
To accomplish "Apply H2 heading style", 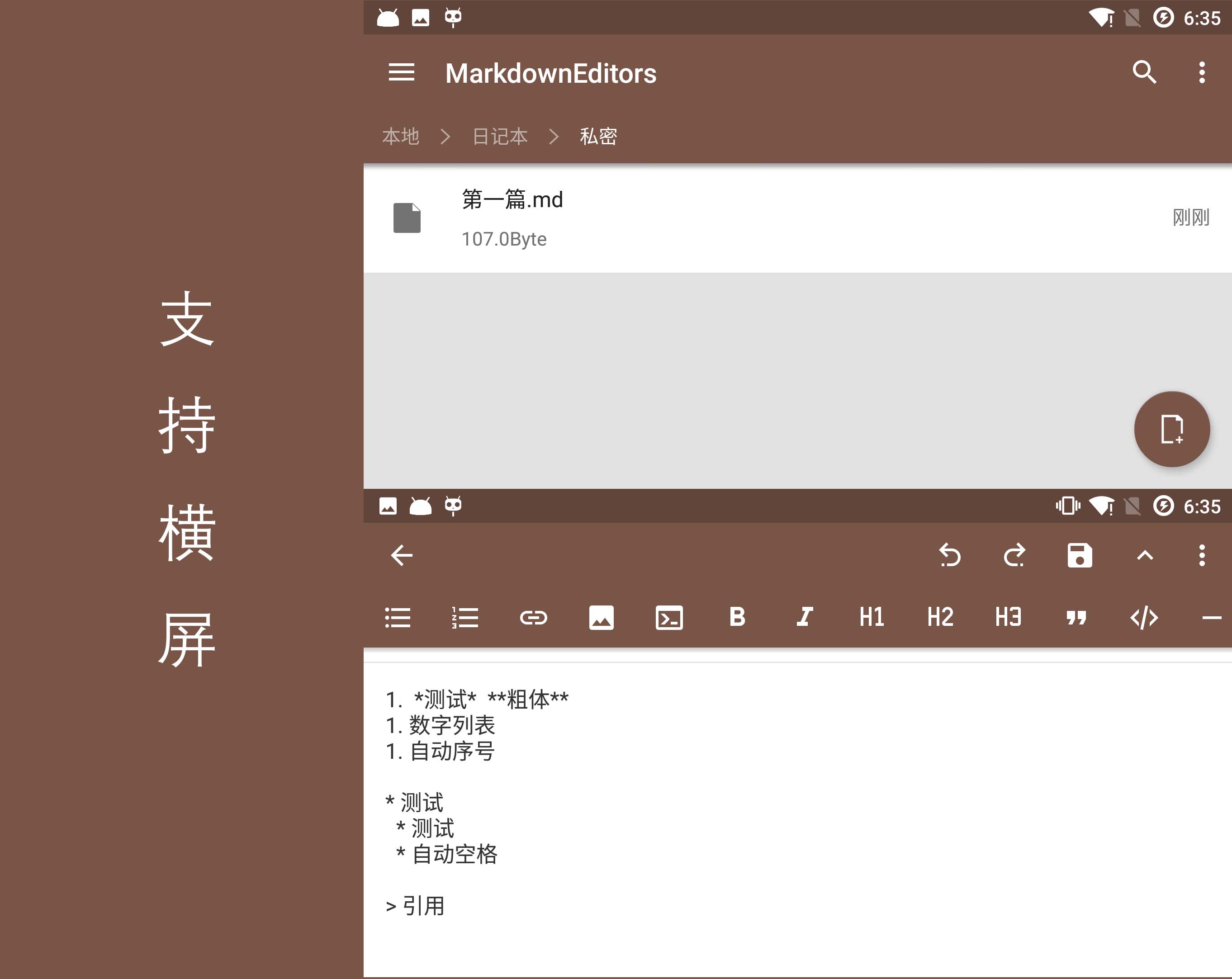I will point(940,617).
